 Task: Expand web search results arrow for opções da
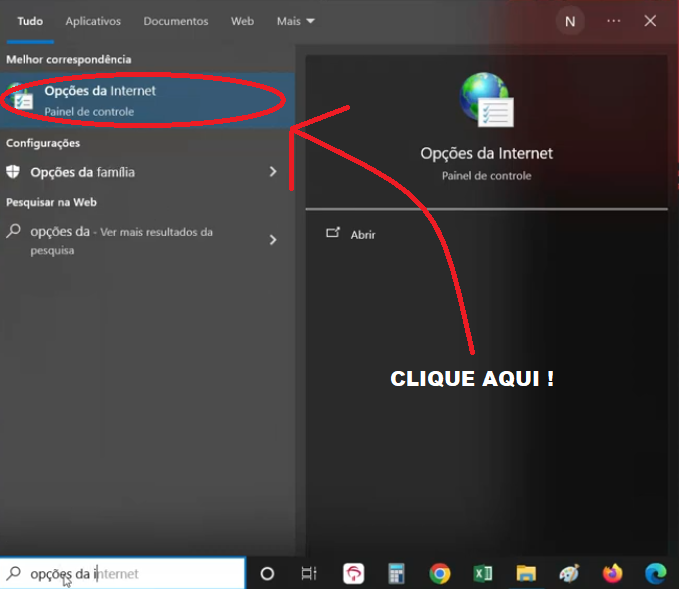coord(273,240)
